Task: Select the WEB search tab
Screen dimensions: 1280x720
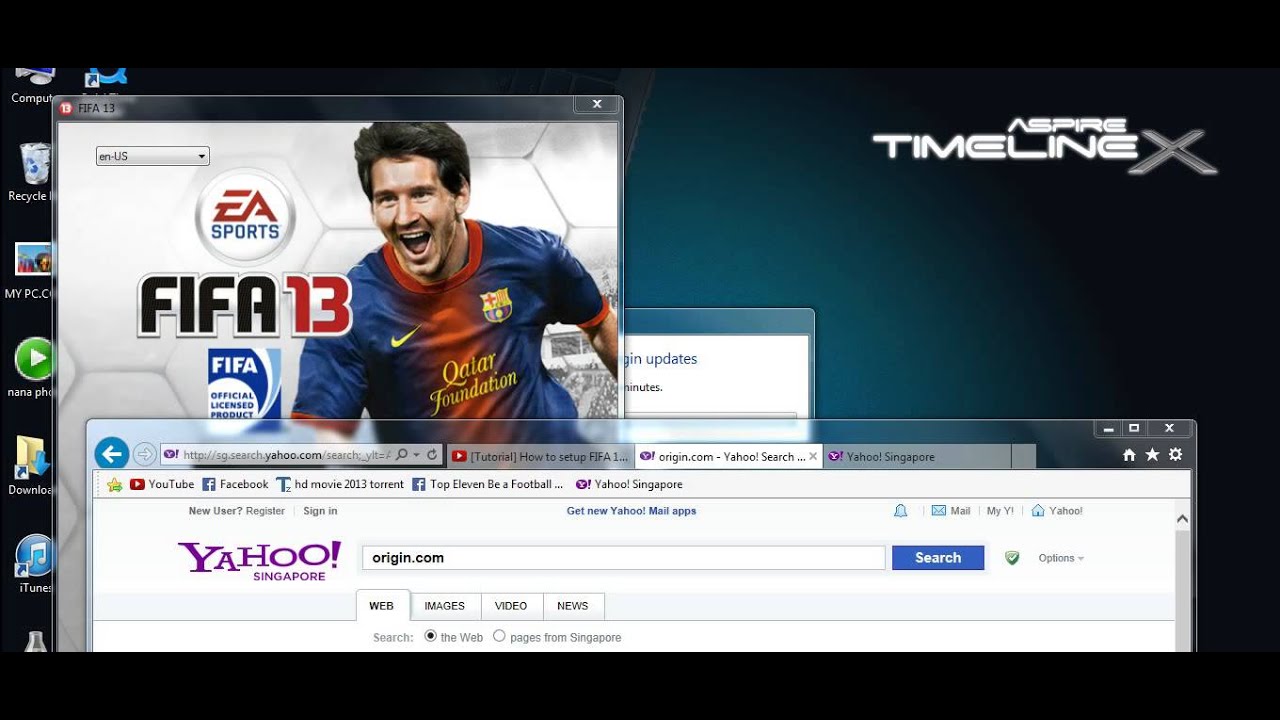Action: pos(382,606)
